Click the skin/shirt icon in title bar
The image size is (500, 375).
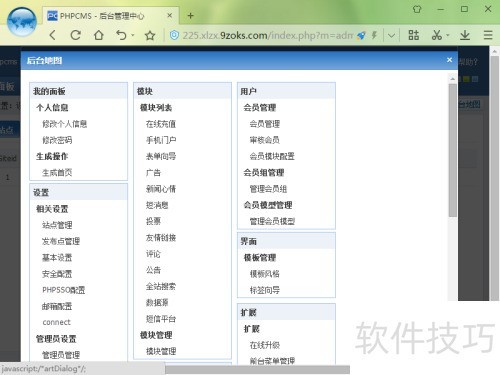click(417, 9)
